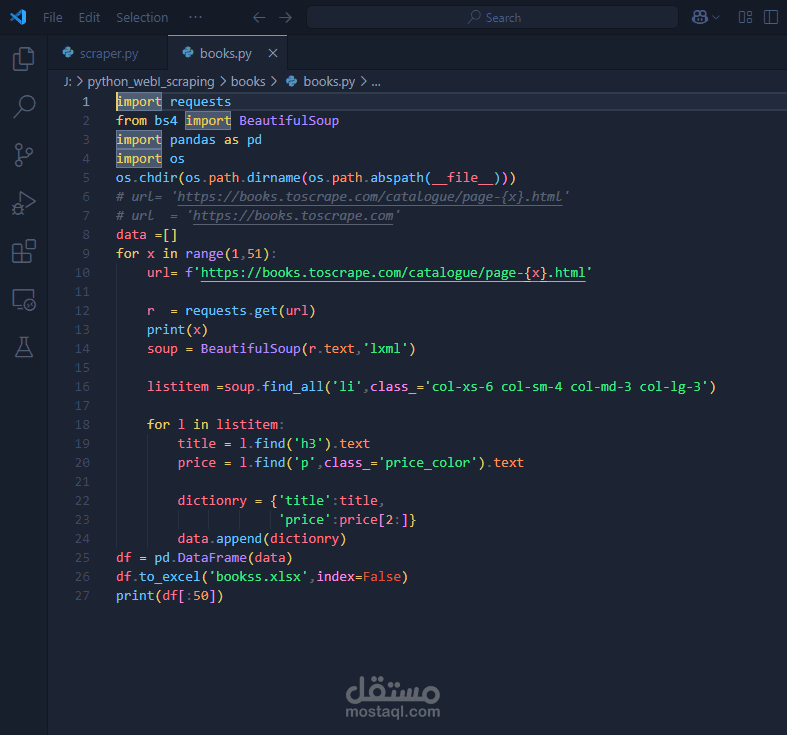Close the books.py tab
The height and width of the screenshot is (735, 787).
(x=273, y=53)
